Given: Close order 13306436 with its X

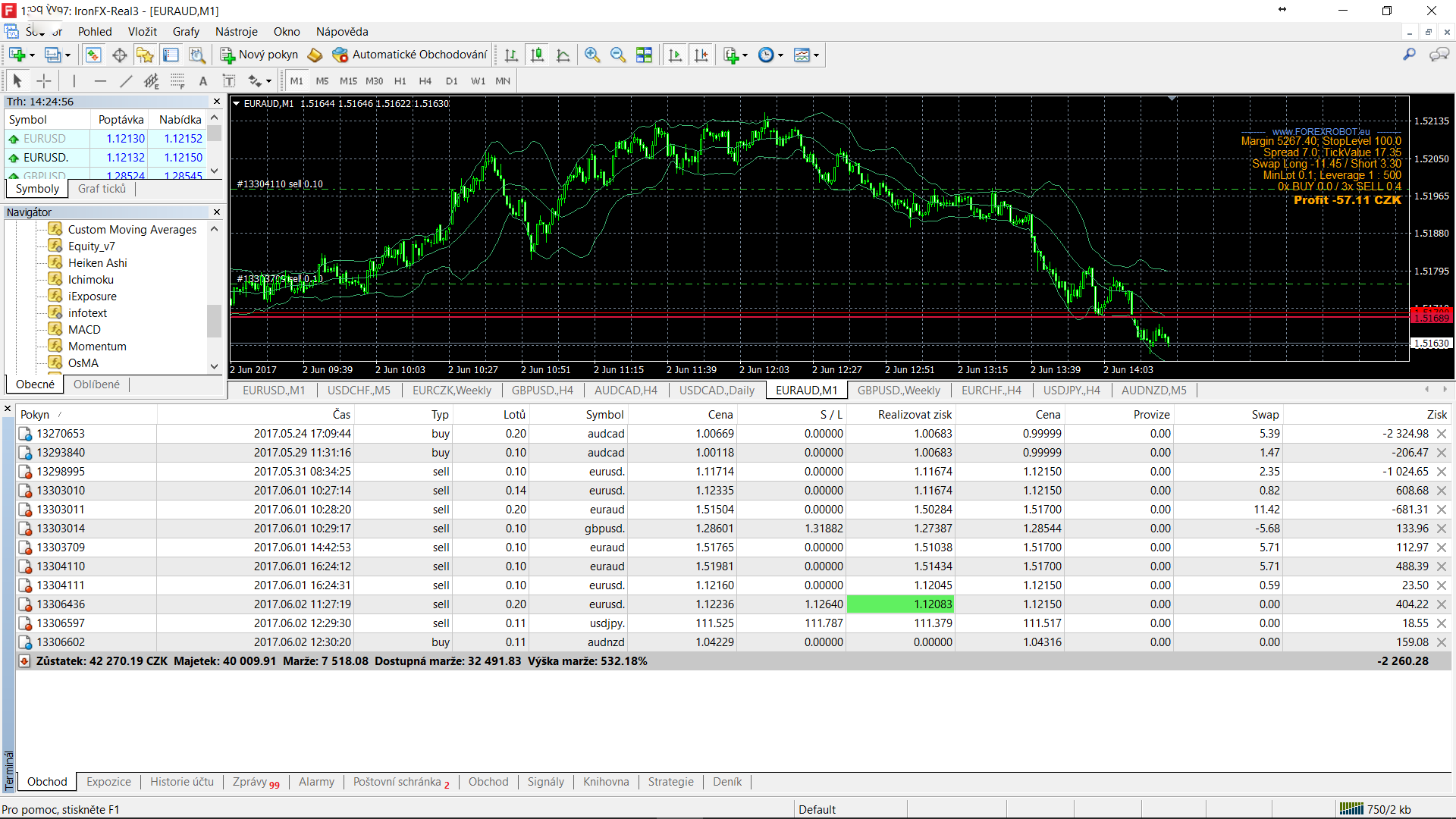Looking at the screenshot, I should [1442, 604].
